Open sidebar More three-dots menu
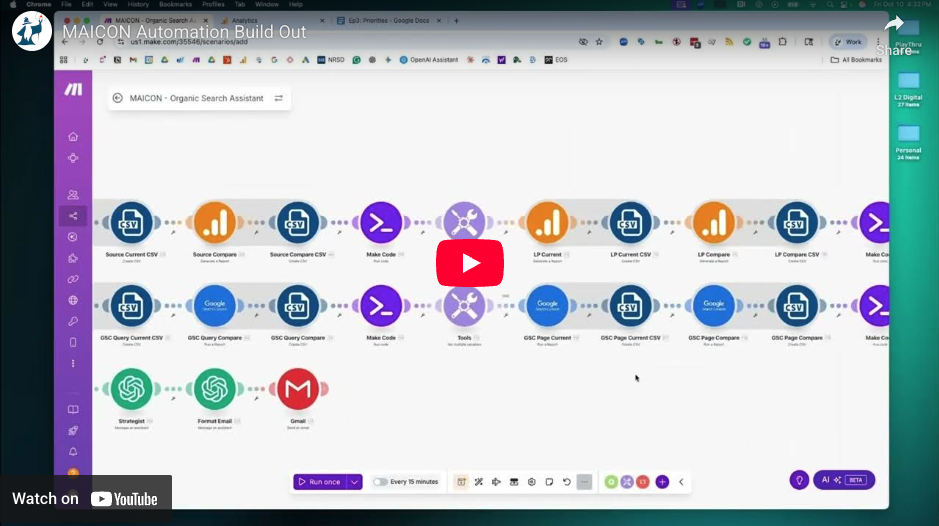Screen dimensions: 939x526 (x=73, y=364)
